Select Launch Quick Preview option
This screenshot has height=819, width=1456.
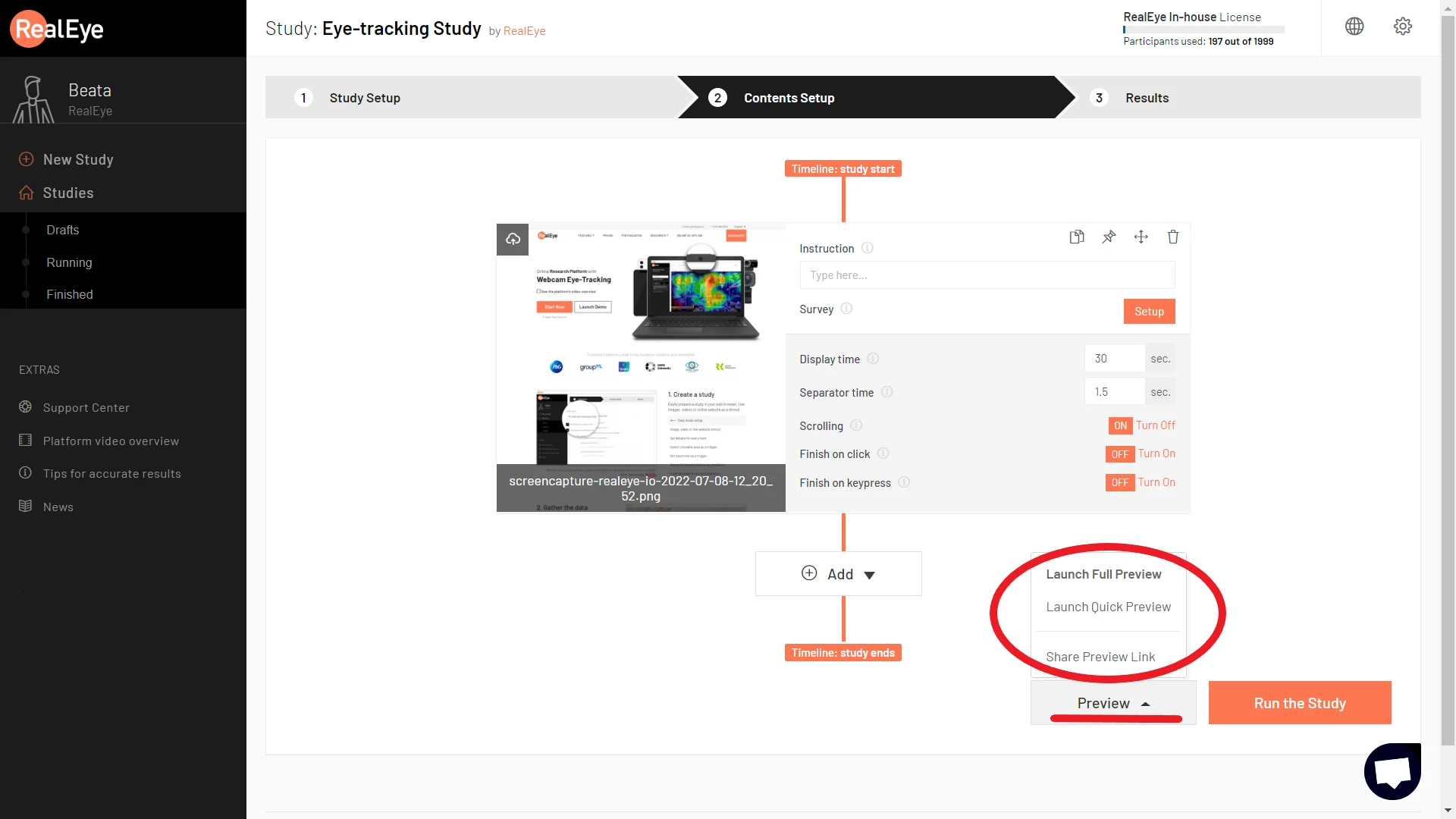[x=1108, y=607]
